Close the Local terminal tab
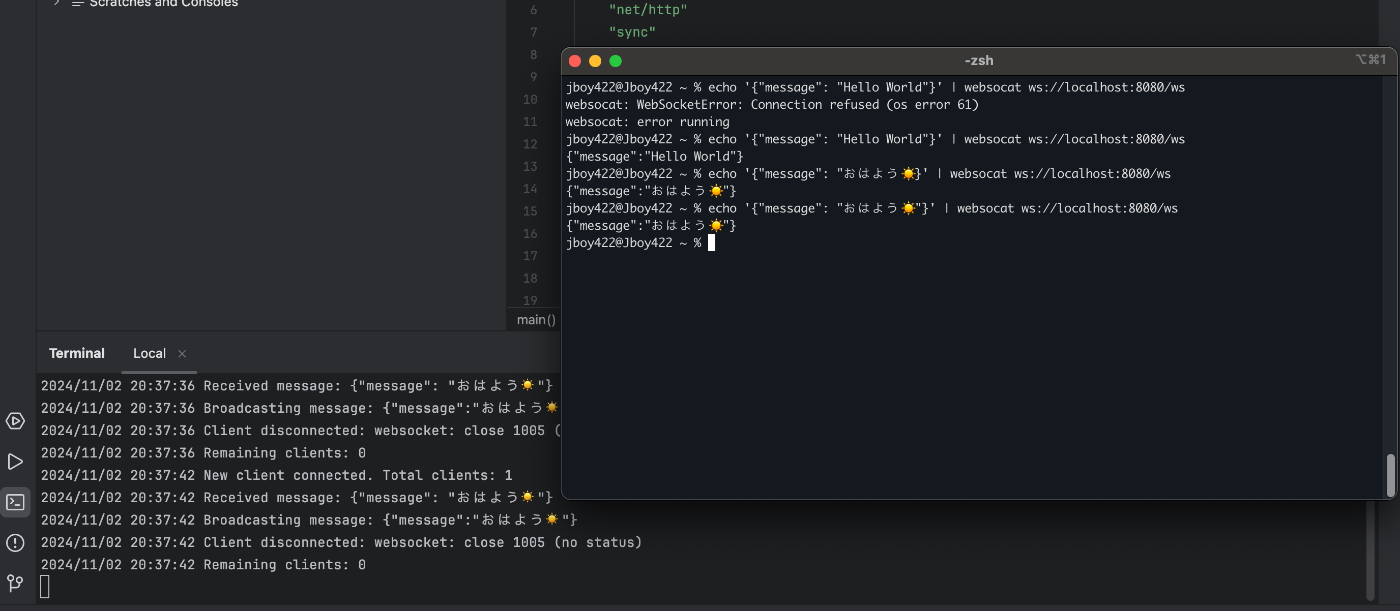The image size is (1400, 611). [x=182, y=354]
